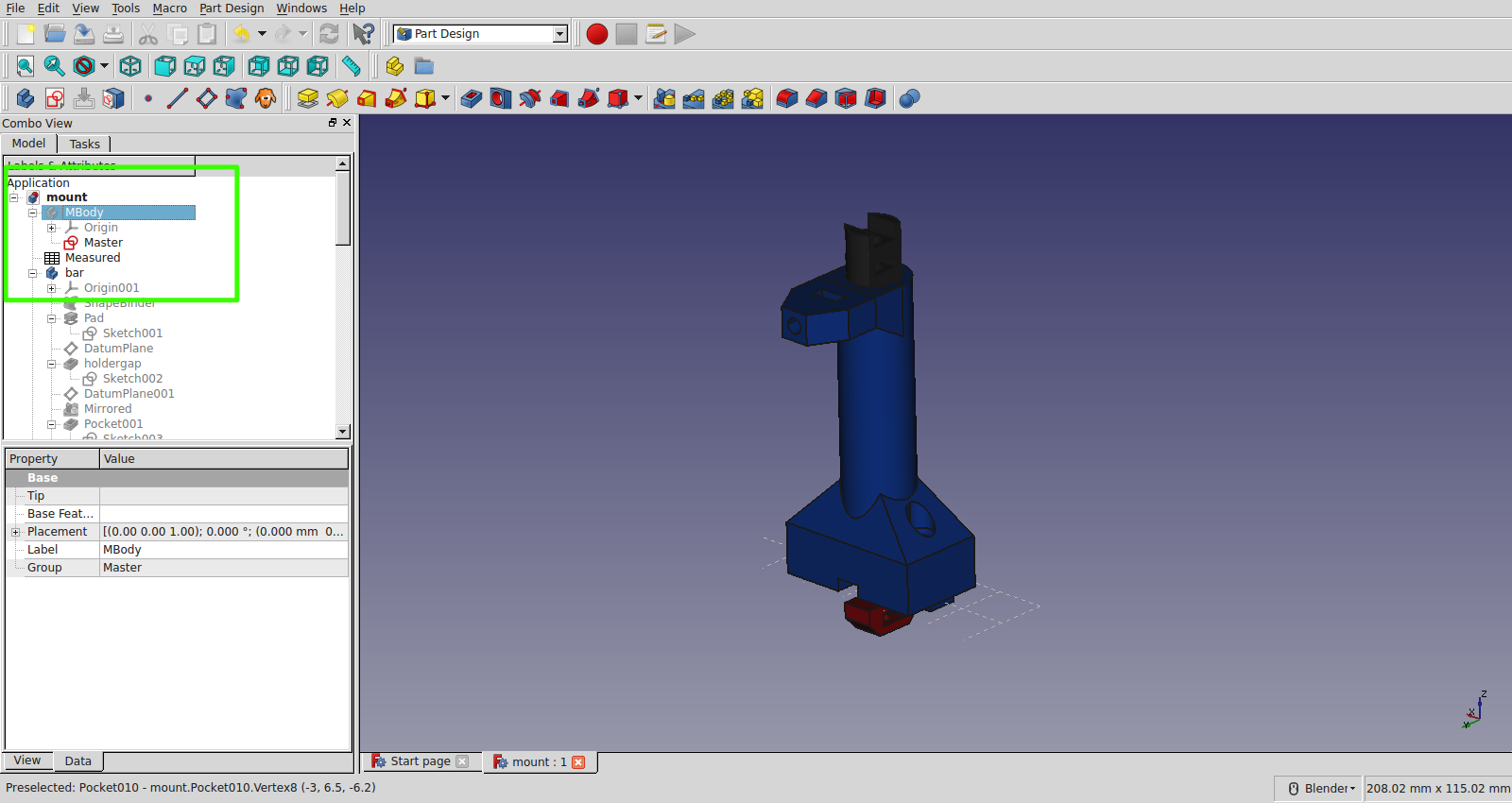Create a datum plane
Image resolution: width=1512 pixels, height=803 pixels.
207,98
